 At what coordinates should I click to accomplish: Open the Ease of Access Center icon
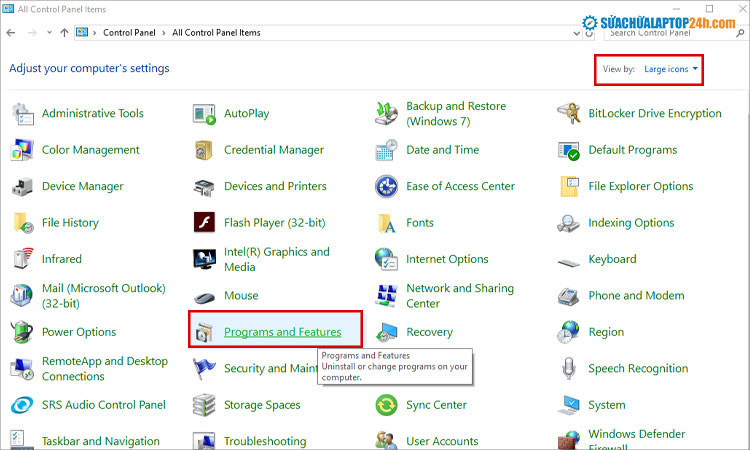click(387, 187)
